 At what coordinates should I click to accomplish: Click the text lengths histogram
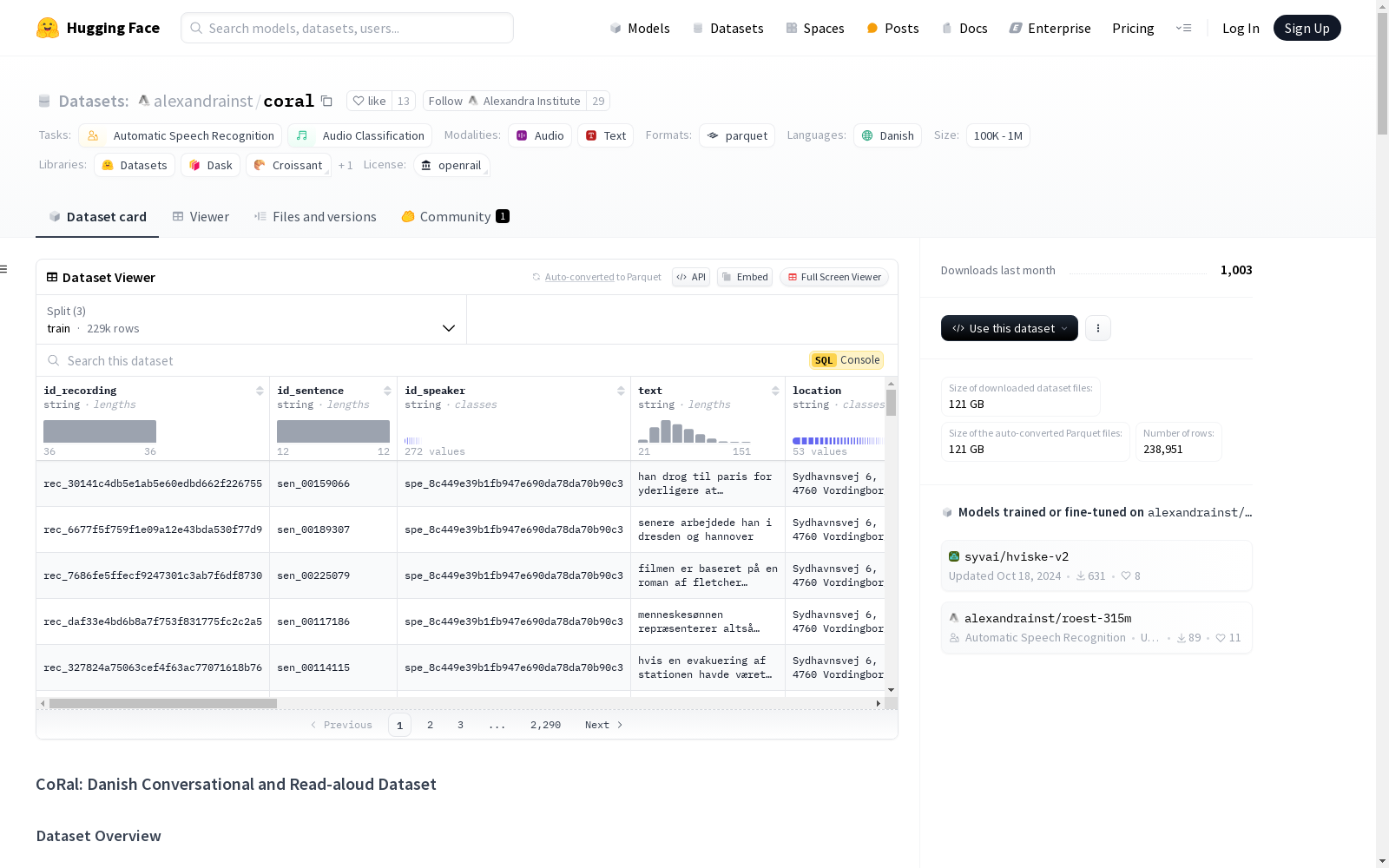coord(694,431)
